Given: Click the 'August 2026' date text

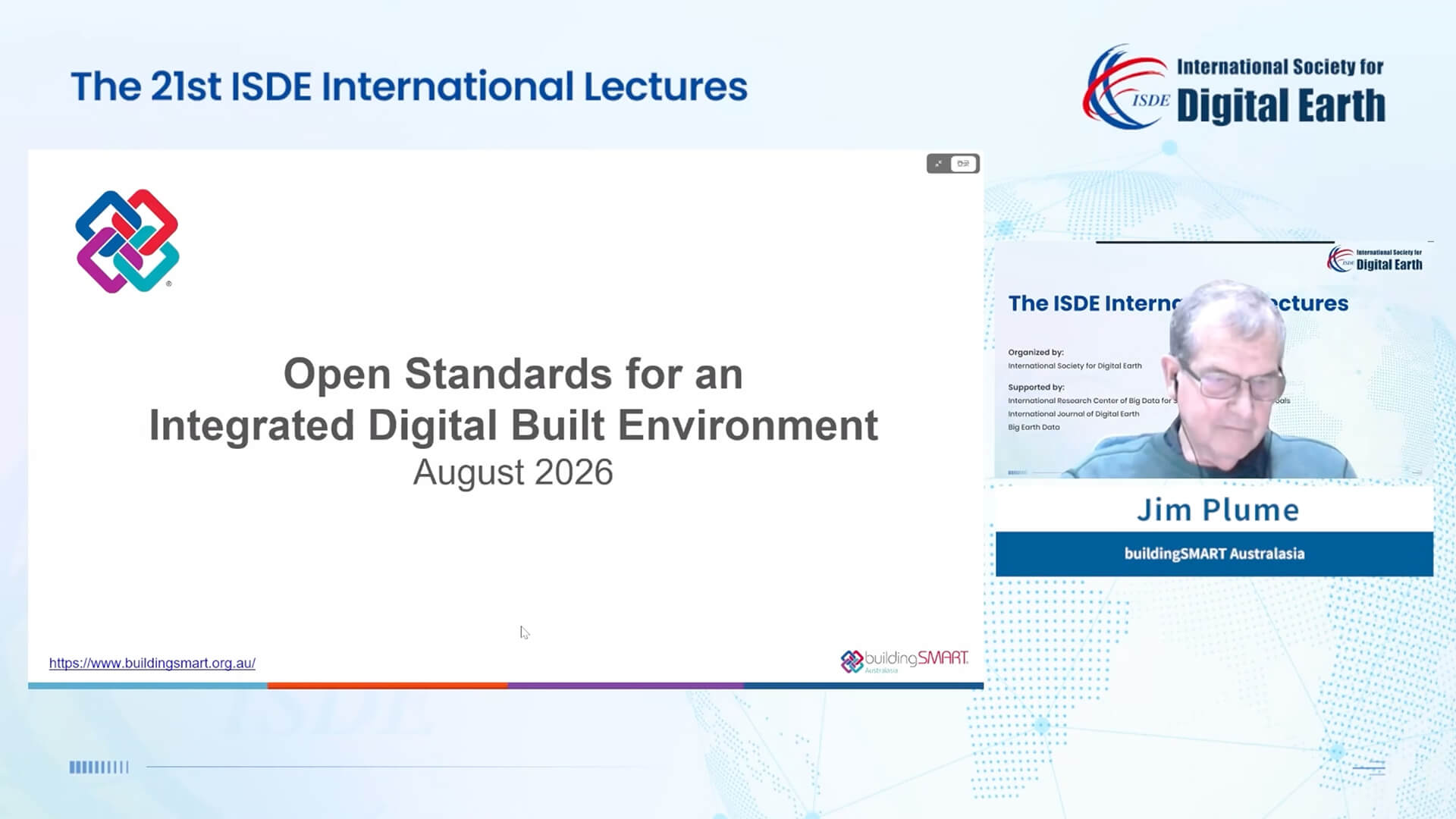Looking at the screenshot, I should (513, 472).
